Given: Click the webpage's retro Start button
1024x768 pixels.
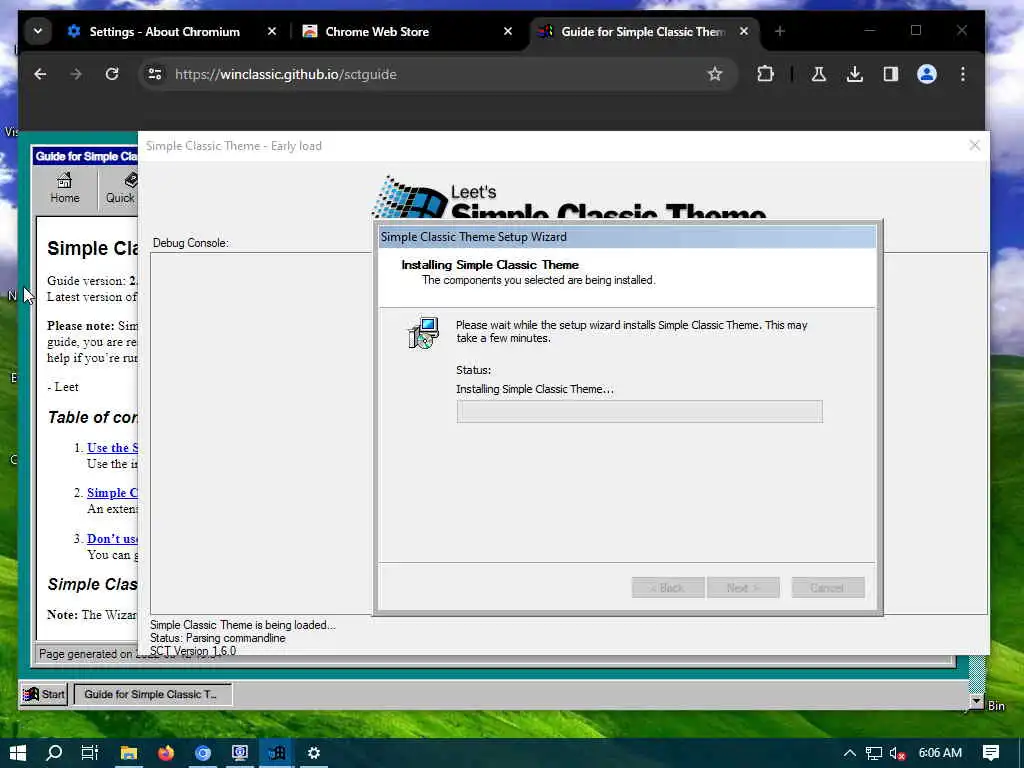Looking at the screenshot, I should [44, 694].
